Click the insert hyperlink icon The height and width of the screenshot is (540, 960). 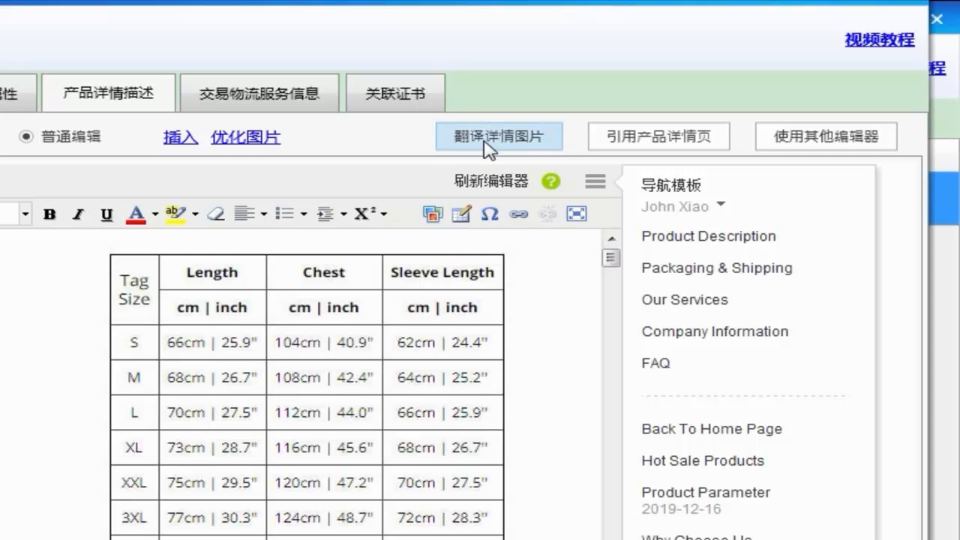(519, 214)
